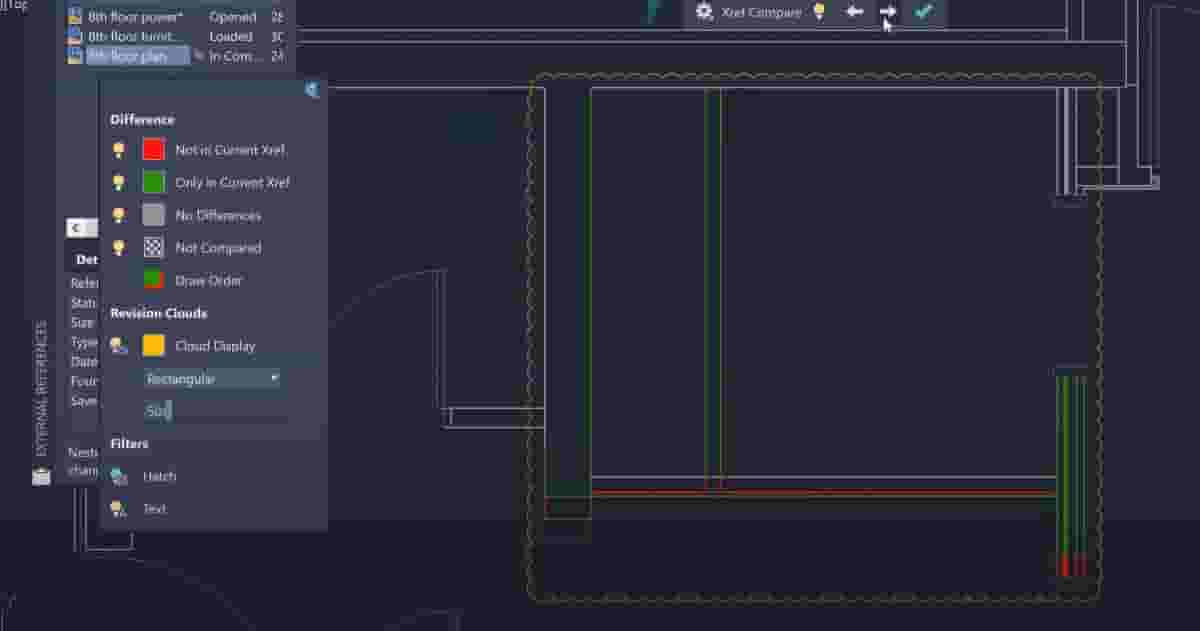Toggle visibility of Only in Current Xref differences
Screen dimensions: 1200x631
(x=120, y=182)
